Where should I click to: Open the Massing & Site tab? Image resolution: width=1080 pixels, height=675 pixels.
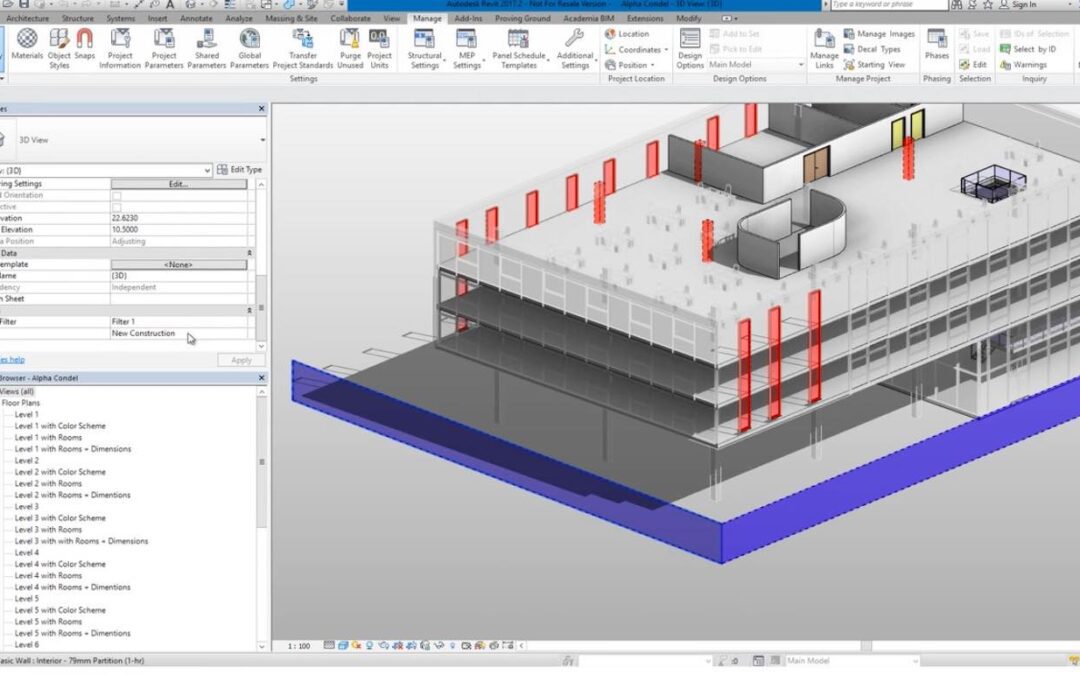pyautogui.click(x=291, y=19)
